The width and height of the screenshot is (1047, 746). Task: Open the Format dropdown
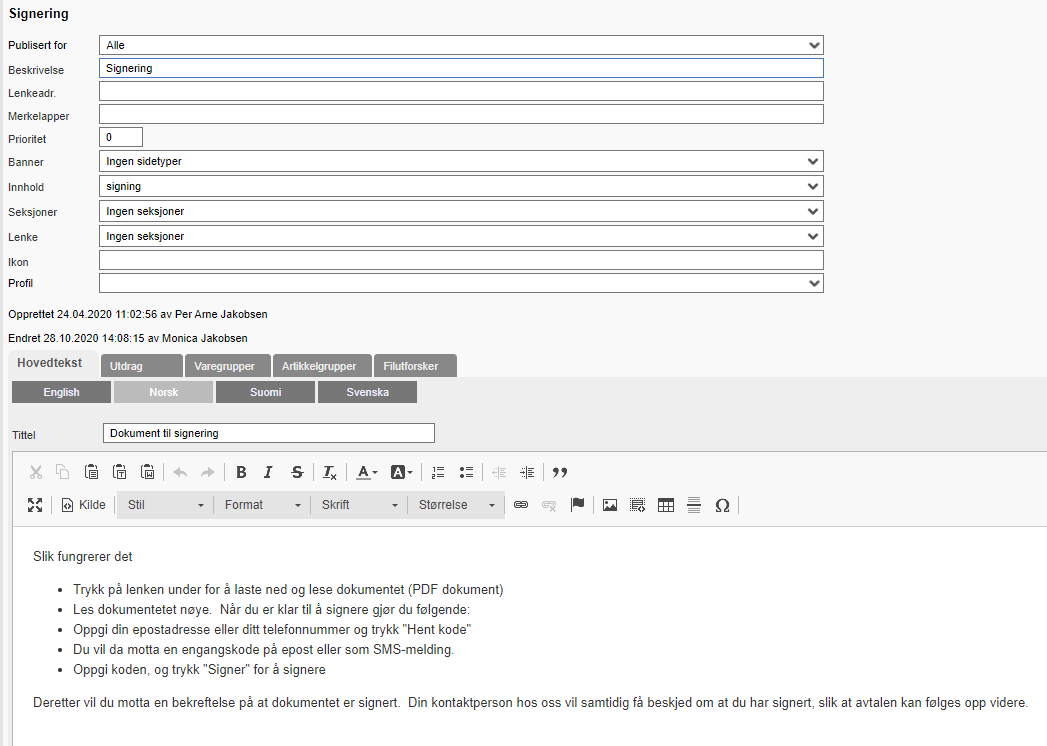262,505
